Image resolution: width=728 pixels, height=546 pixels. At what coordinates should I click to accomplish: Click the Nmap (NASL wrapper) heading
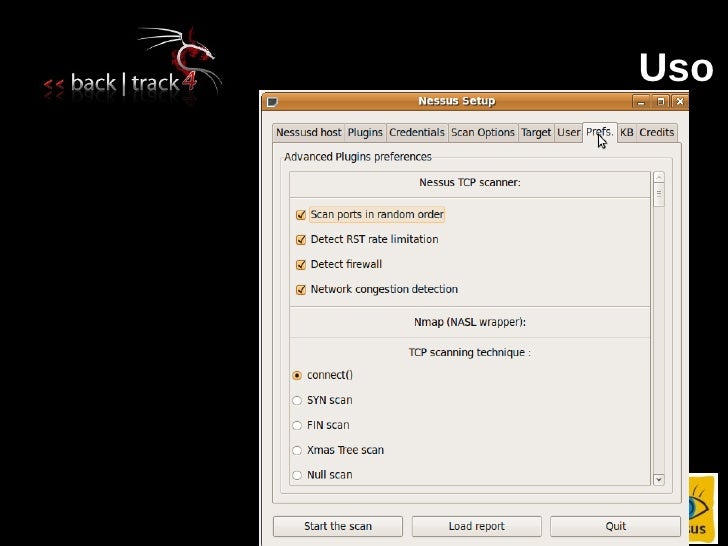coord(469,322)
